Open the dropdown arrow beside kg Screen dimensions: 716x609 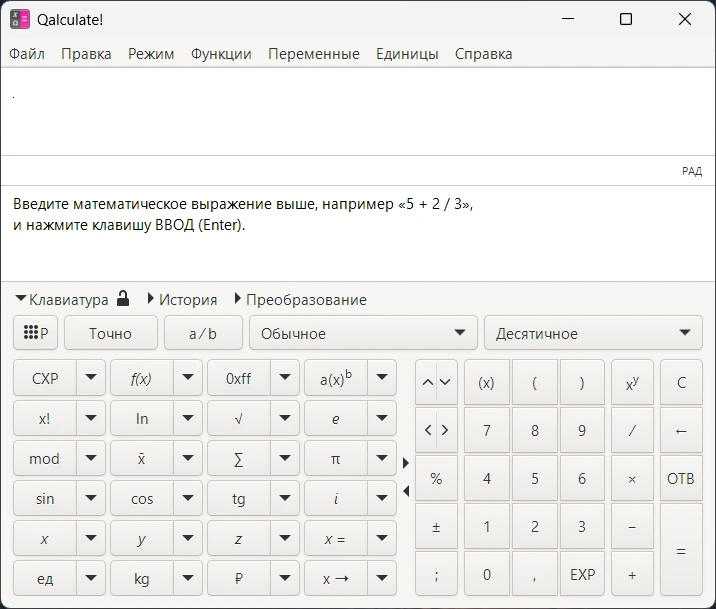[188, 578]
